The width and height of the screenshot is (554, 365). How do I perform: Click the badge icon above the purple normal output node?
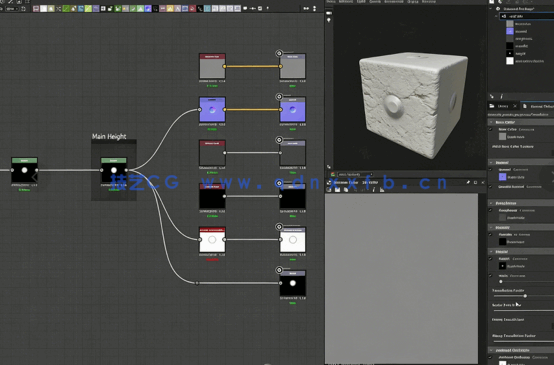tap(279, 97)
